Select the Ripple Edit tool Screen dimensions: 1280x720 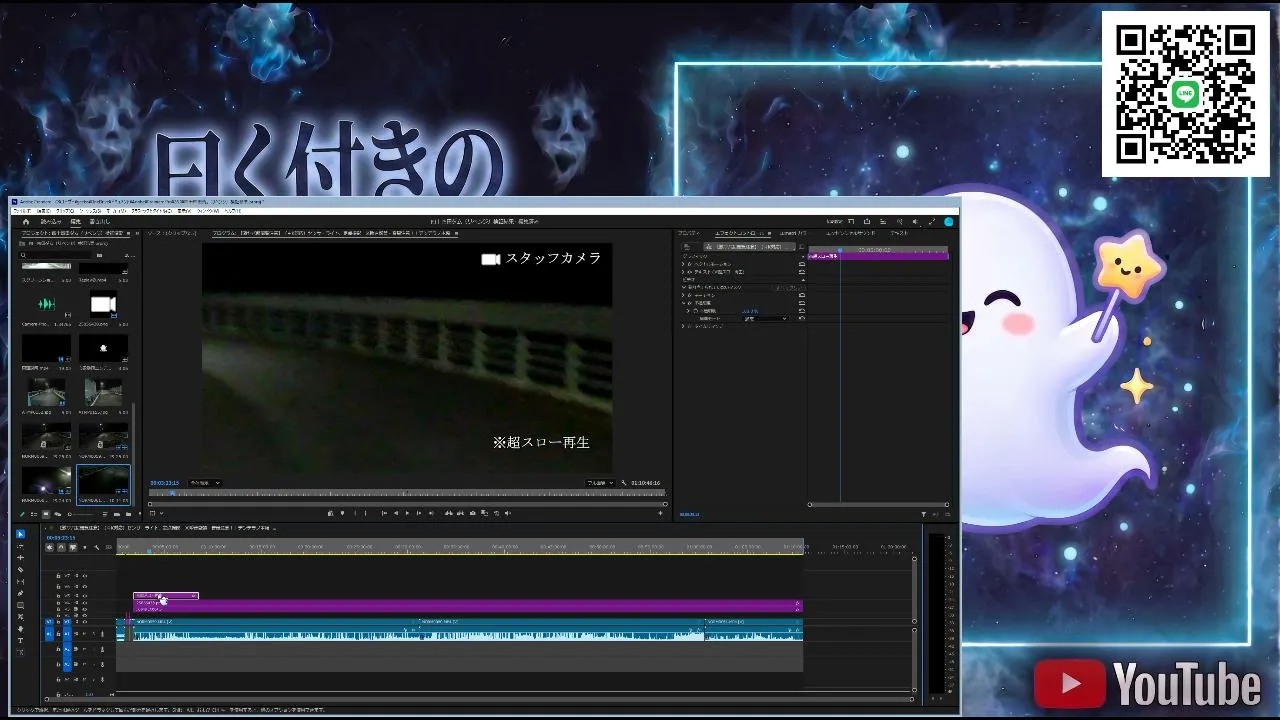point(20,558)
